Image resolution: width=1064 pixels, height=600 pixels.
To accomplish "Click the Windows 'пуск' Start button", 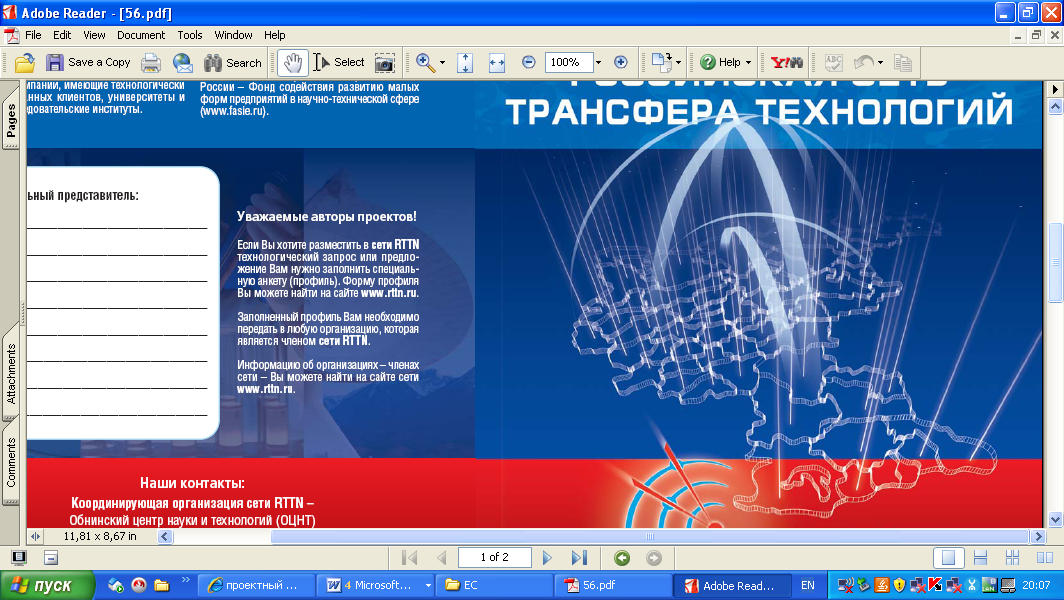I will (x=48, y=585).
